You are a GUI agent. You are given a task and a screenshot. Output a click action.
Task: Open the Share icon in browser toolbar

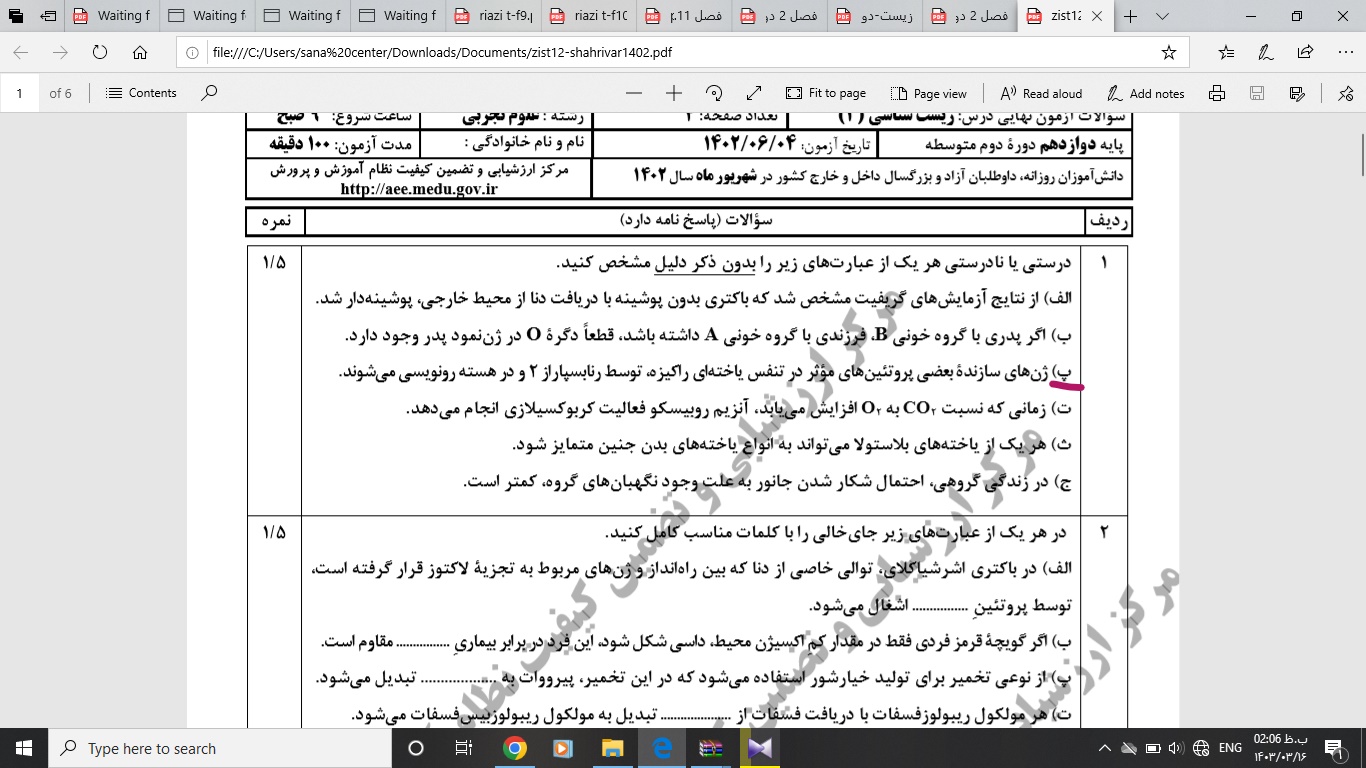coord(1305,53)
